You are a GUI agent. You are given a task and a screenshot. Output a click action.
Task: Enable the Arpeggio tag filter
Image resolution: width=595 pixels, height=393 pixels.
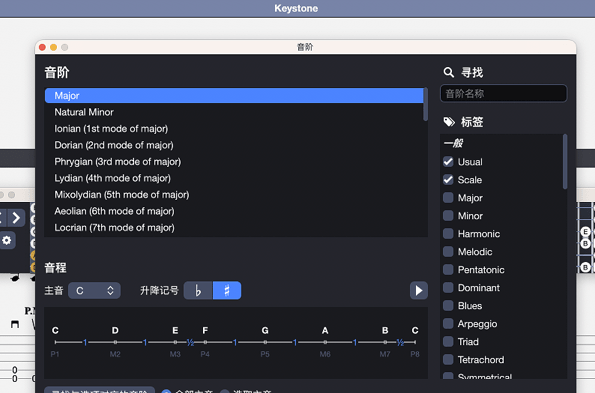pyautogui.click(x=448, y=324)
